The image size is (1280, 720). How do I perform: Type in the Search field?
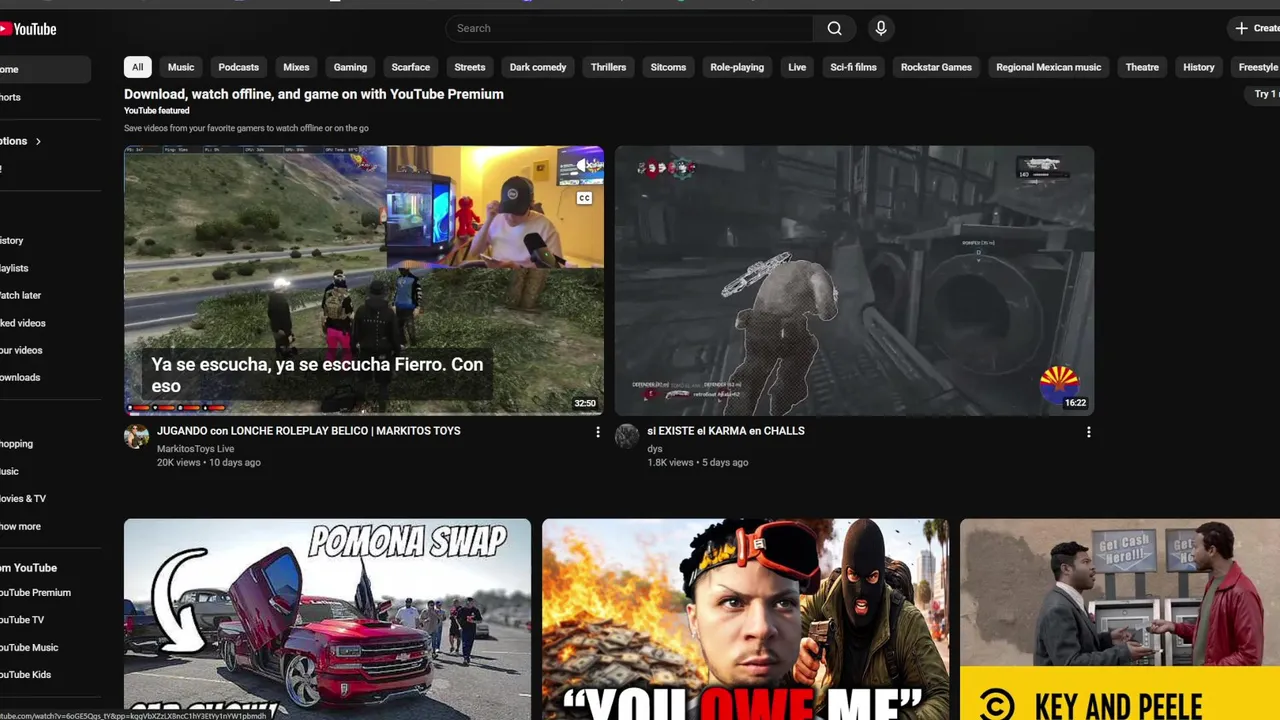(630, 28)
